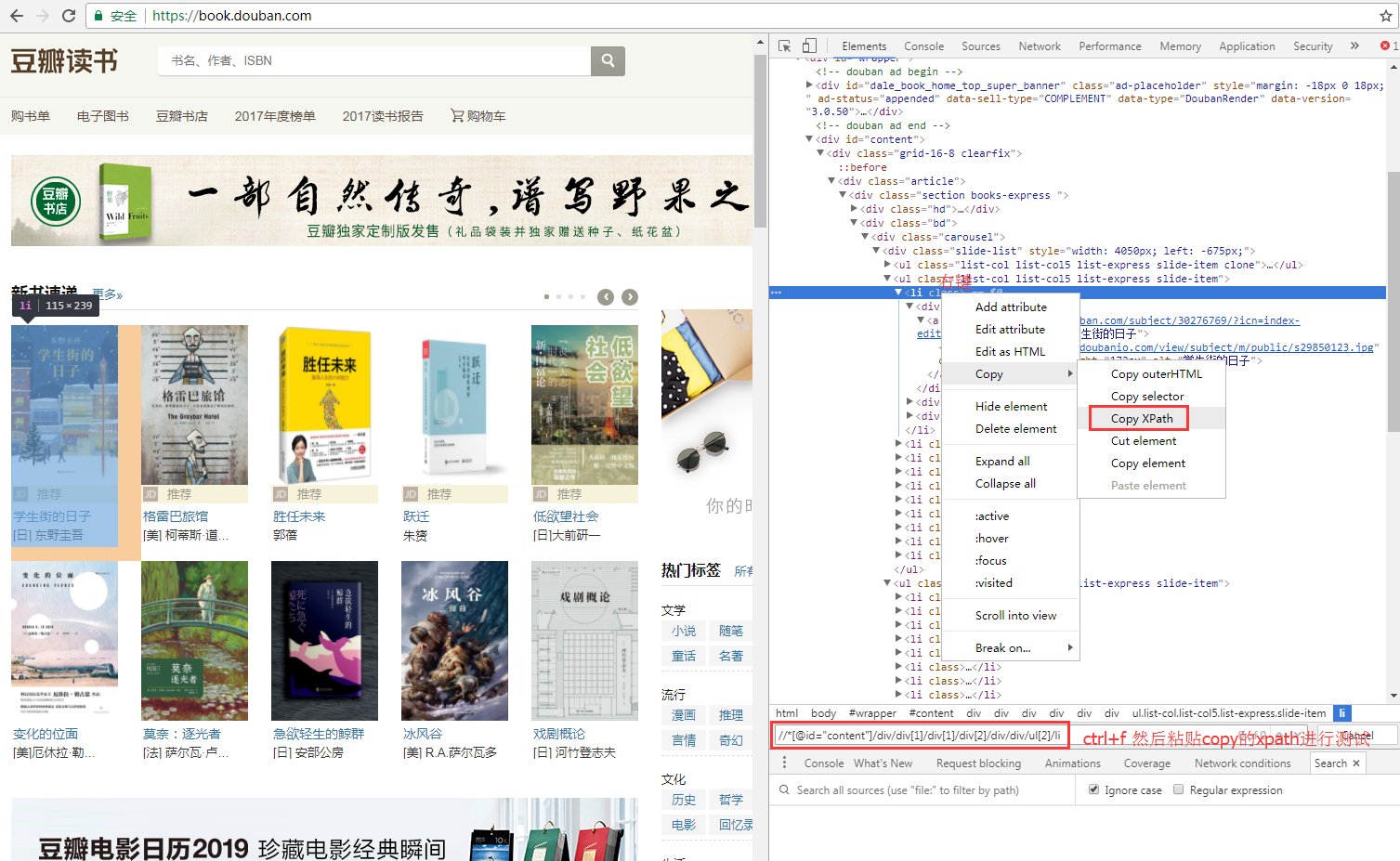Collapse the div class="carousel" node
The image size is (1400, 861).
point(865,237)
